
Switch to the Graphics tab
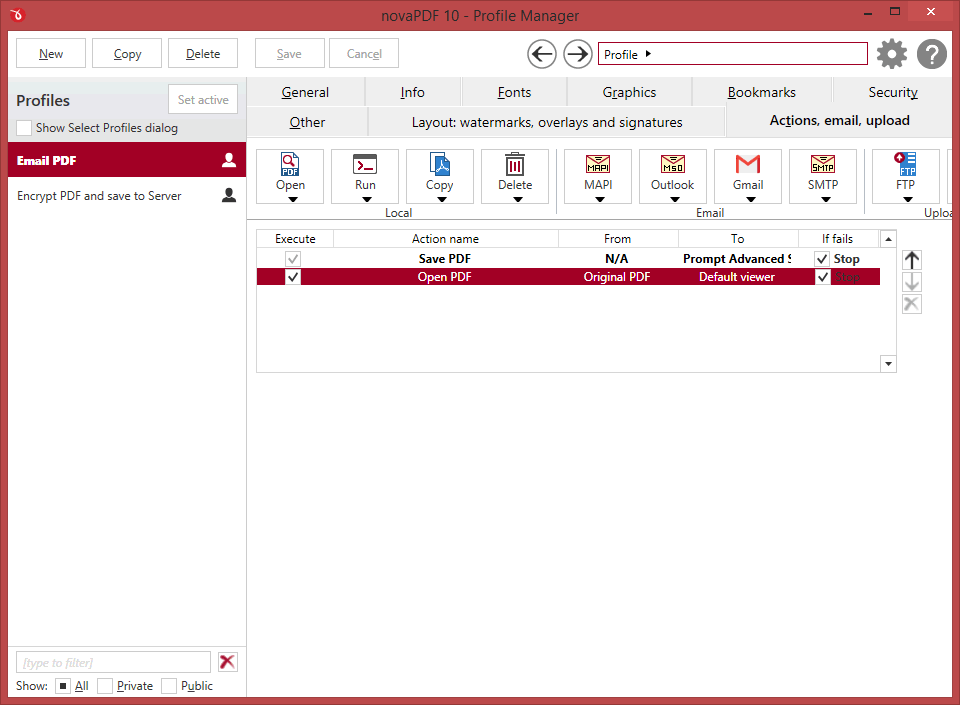629,92
